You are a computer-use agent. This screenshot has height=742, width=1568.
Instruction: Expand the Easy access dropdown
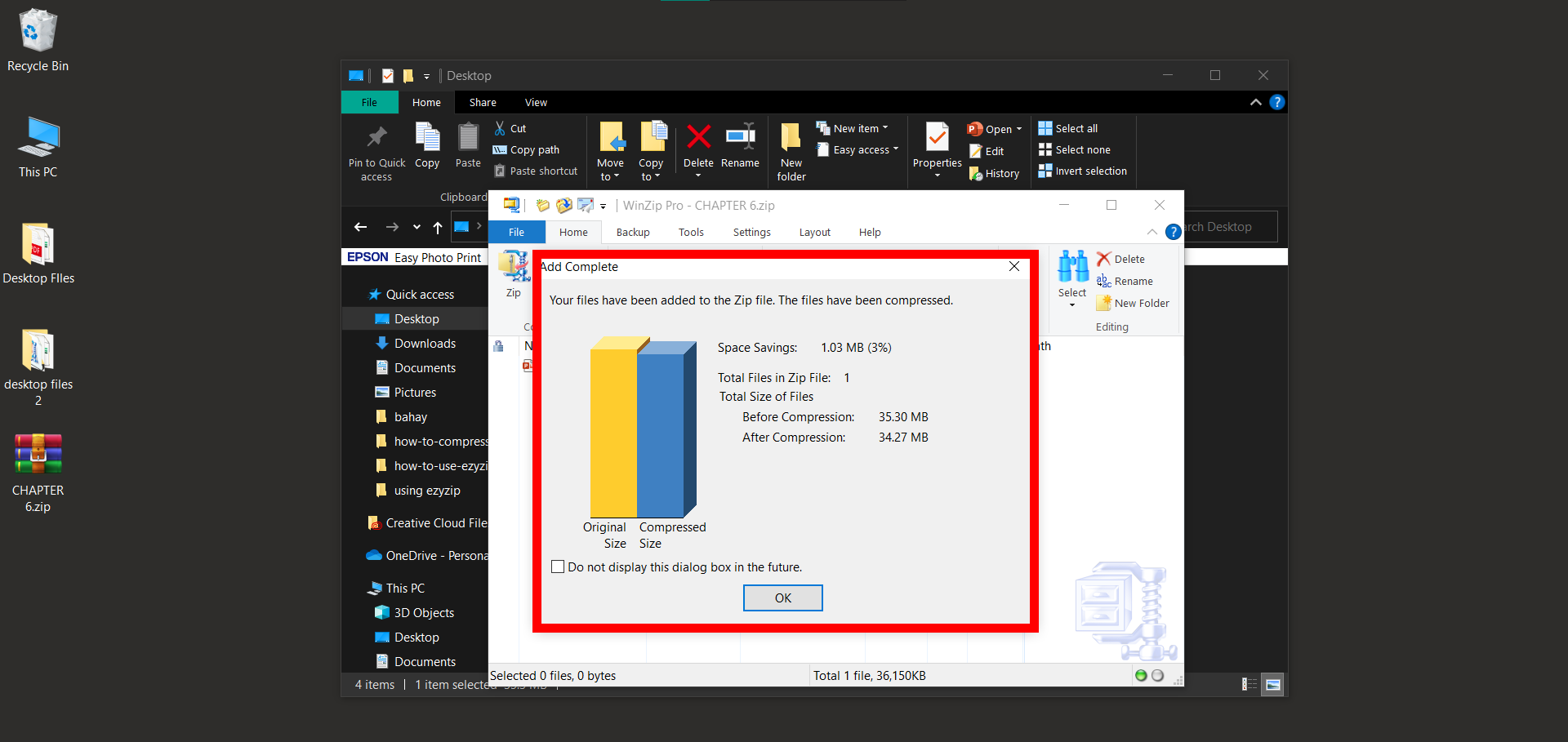[x=894, y=149]
